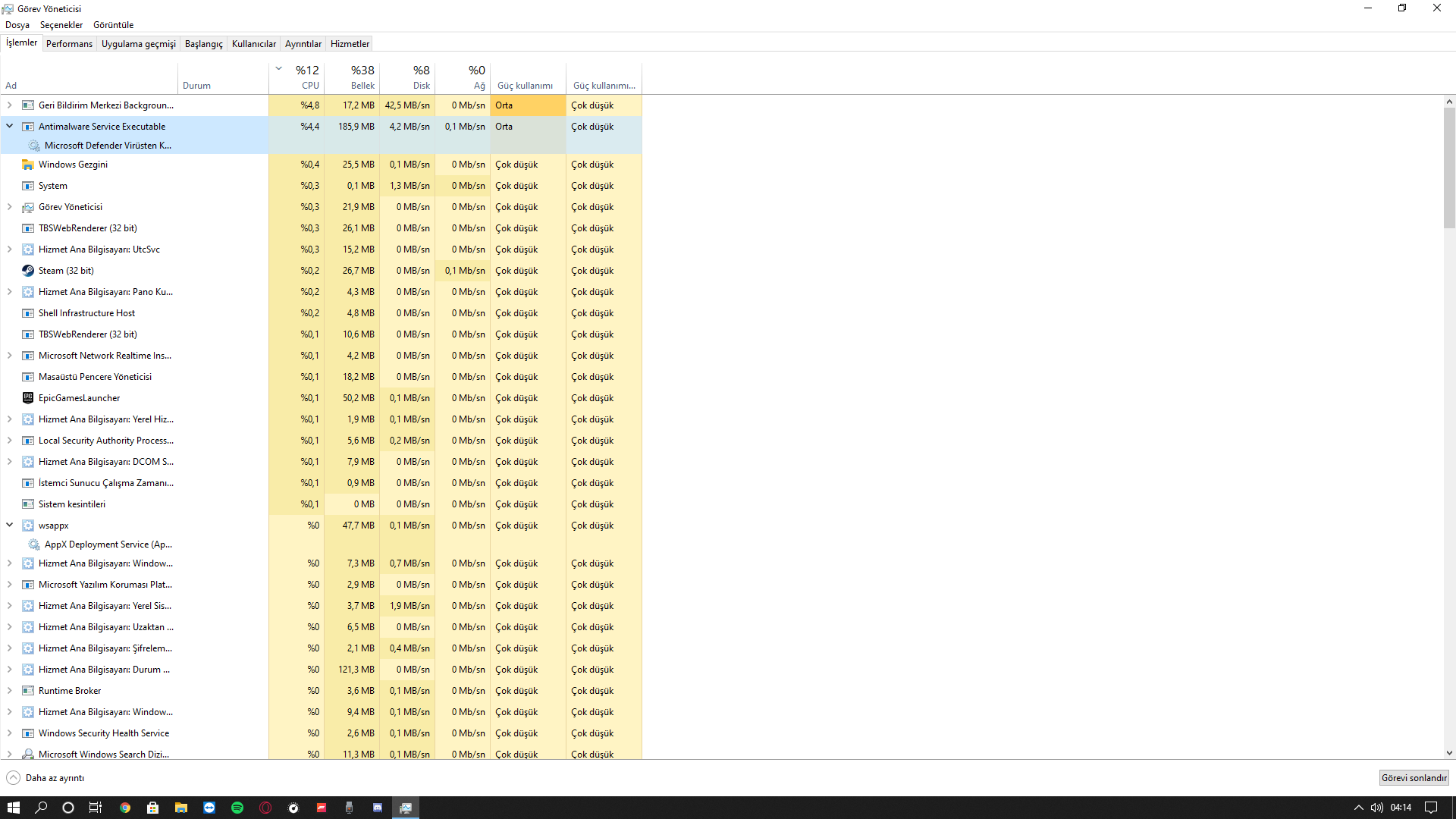Click the volume icon in system tray

coord(1376,808)
